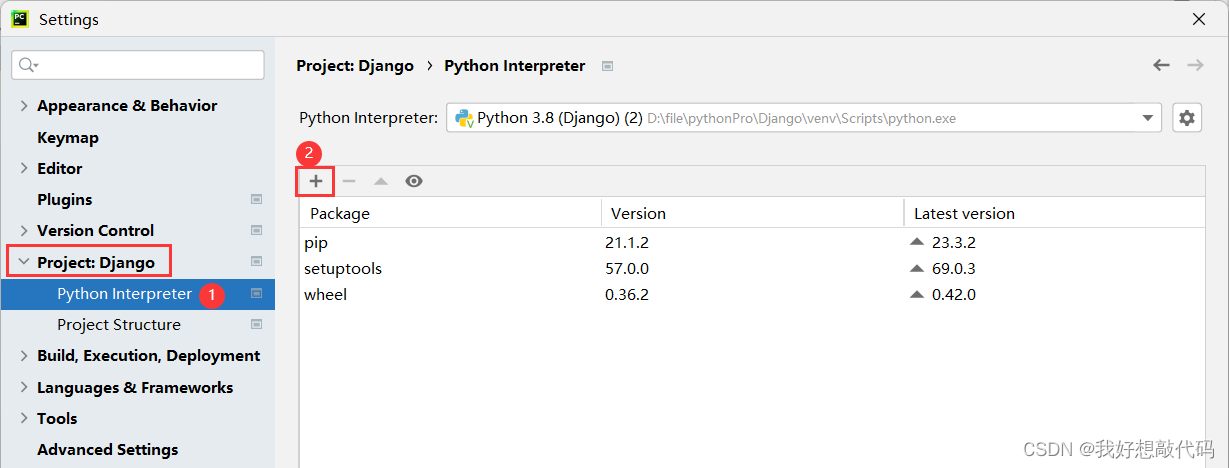Image resolution: width=1229 pixels, height=468 pixels.
Task: Click project icon next to Version Control
Action: click(x=256, y=231)
